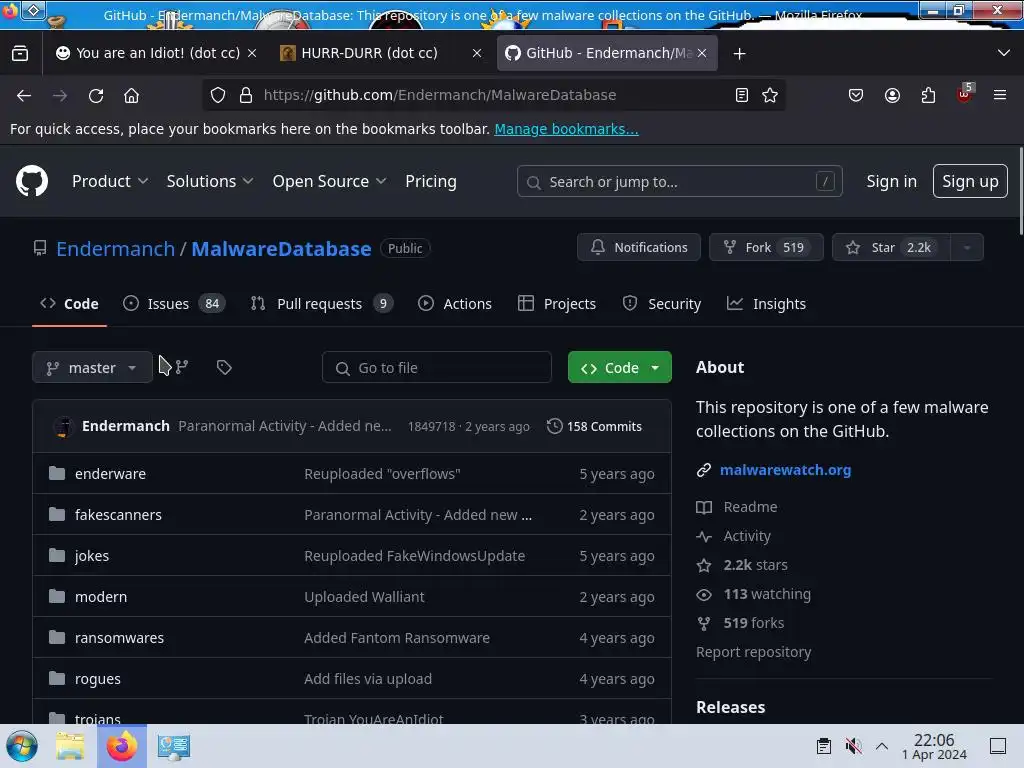1024x768 pixels.
Task: Open clipboard tray icon
Action: pos(824,746)
